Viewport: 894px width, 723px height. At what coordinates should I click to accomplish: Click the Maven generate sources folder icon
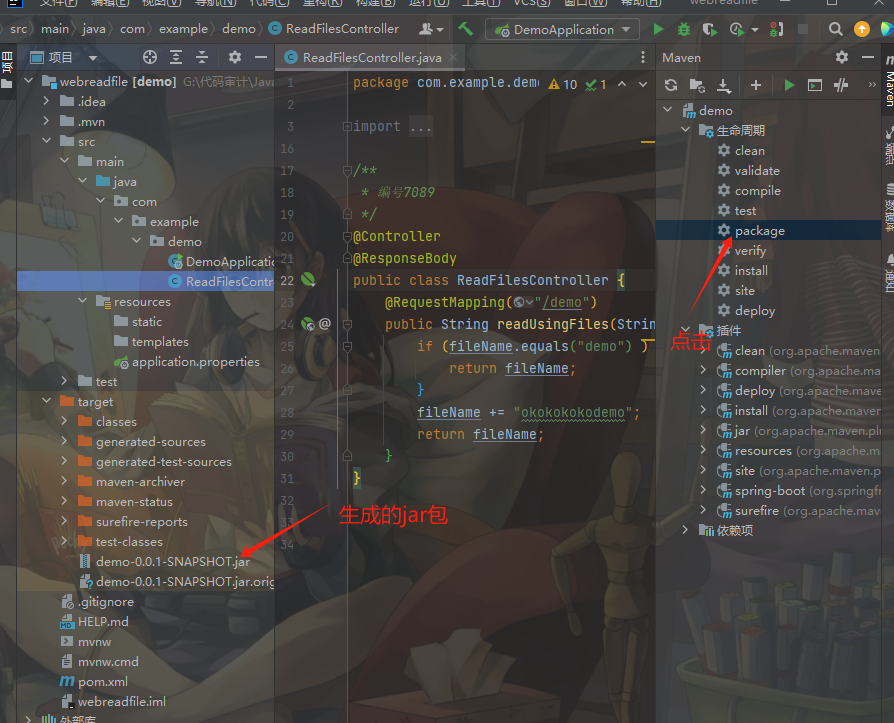[x=697, y=85]
